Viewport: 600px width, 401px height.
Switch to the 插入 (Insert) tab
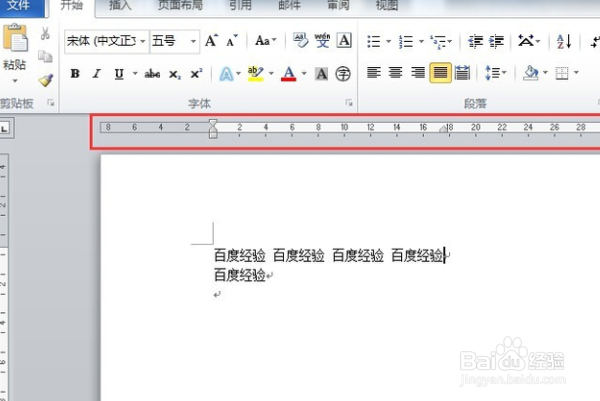pos(120,5)
